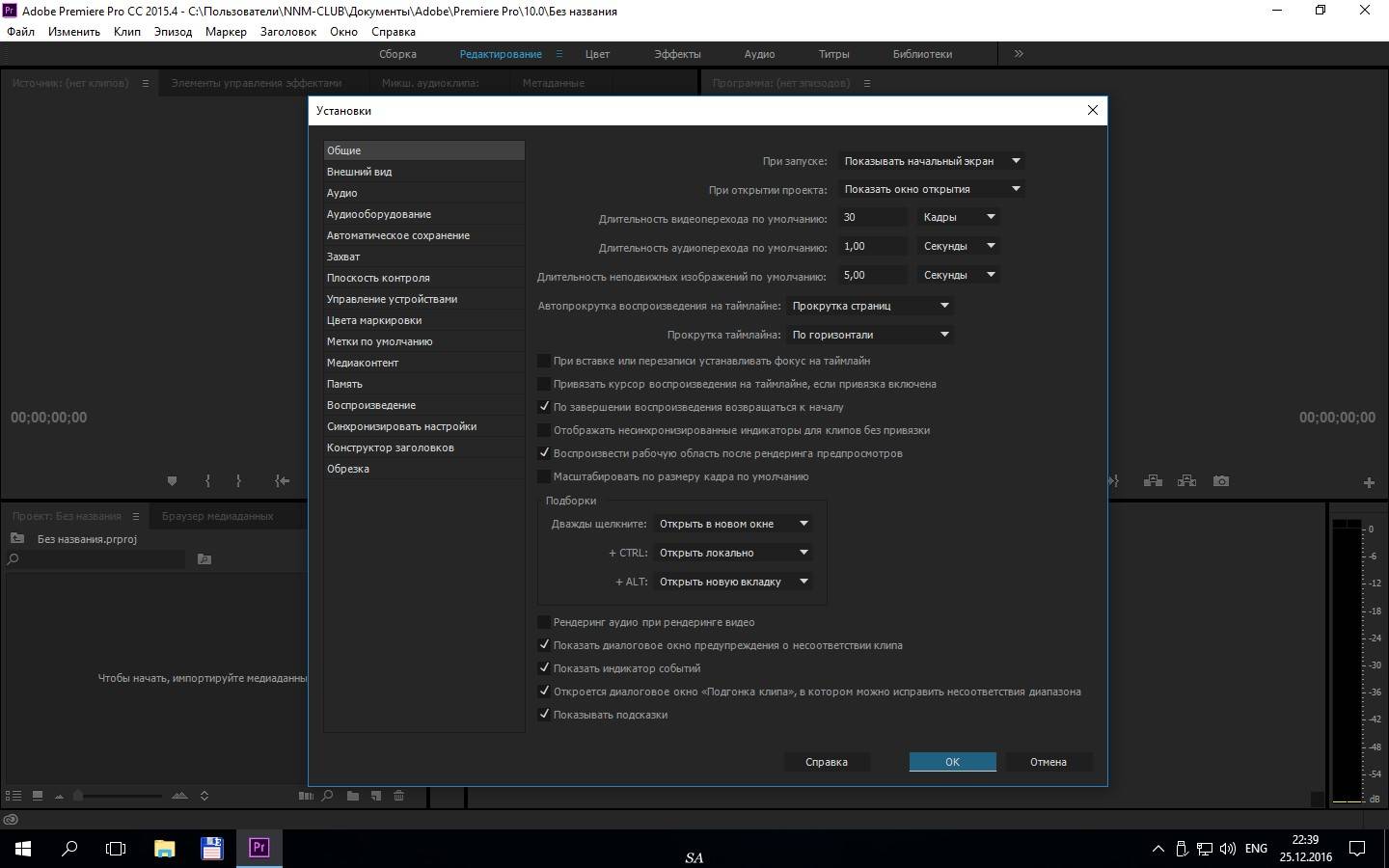Click the Lift icon in Program monitor

pos(1153,481)
